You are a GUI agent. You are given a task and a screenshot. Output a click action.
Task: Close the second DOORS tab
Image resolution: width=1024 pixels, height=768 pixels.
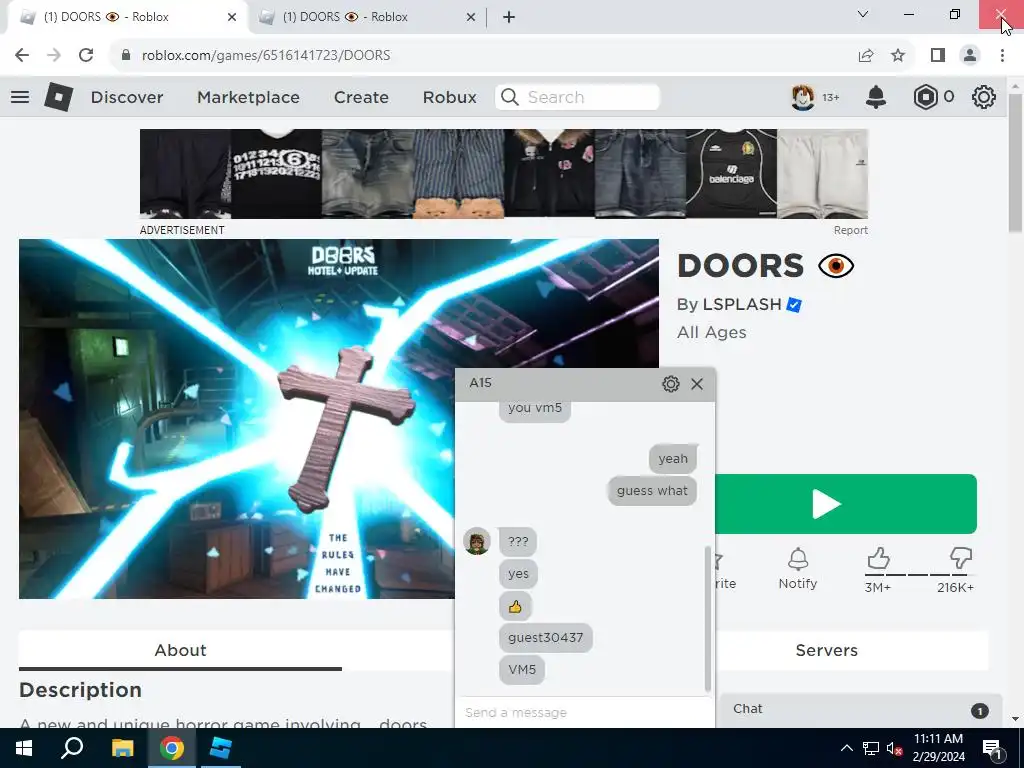471,17
